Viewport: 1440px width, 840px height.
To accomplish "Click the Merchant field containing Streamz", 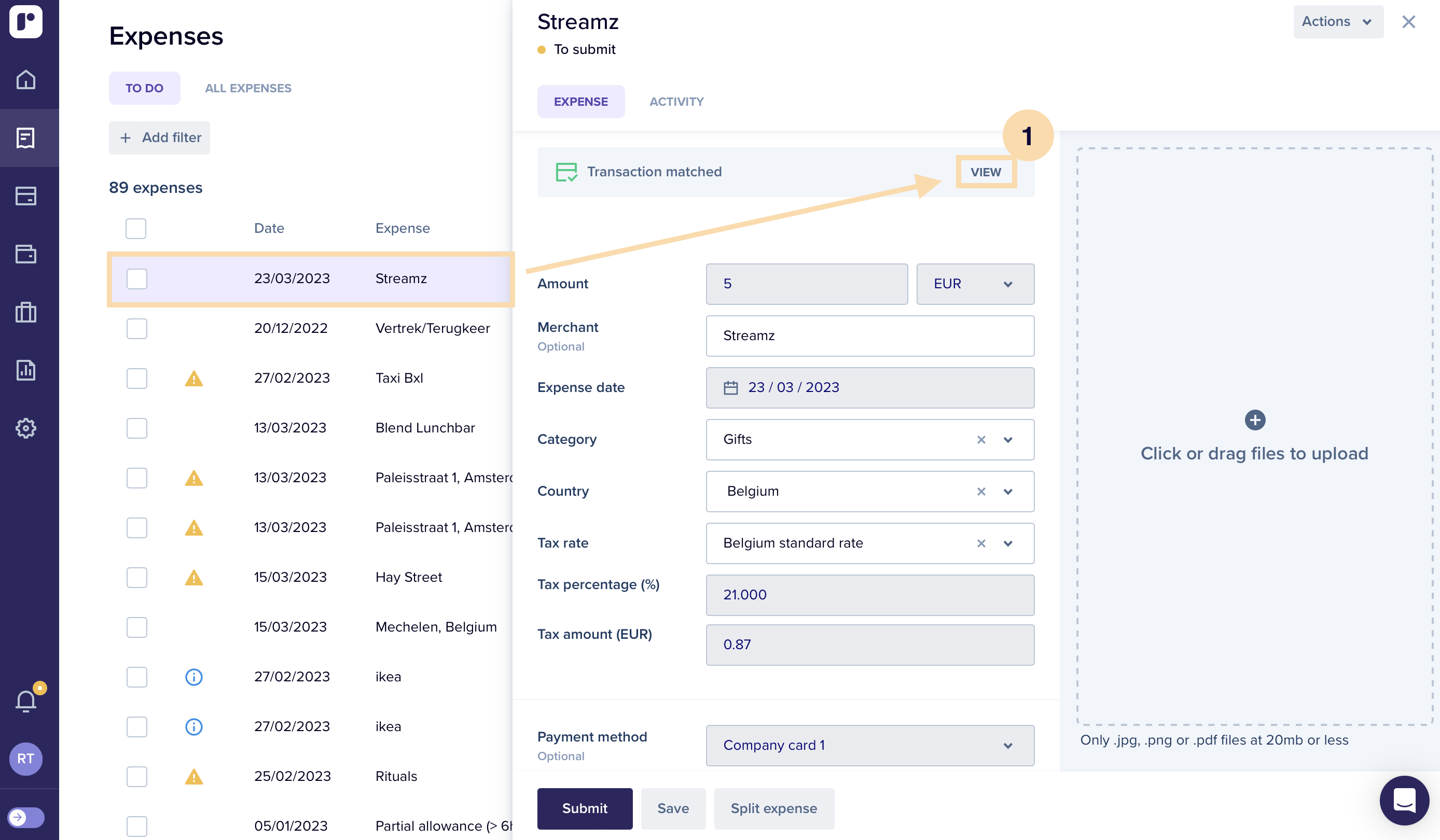I will [869, 336].
